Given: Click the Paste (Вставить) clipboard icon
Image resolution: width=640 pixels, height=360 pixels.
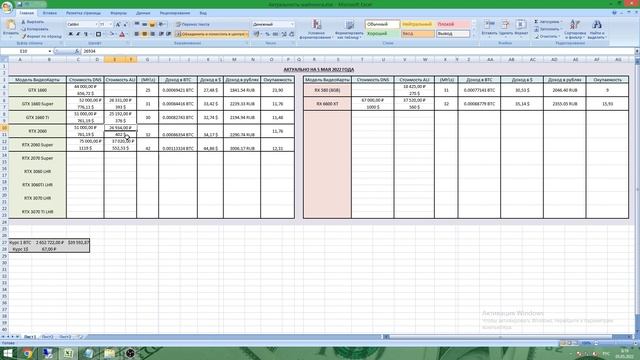Looking at the screenshot, I should pos(10,24).
